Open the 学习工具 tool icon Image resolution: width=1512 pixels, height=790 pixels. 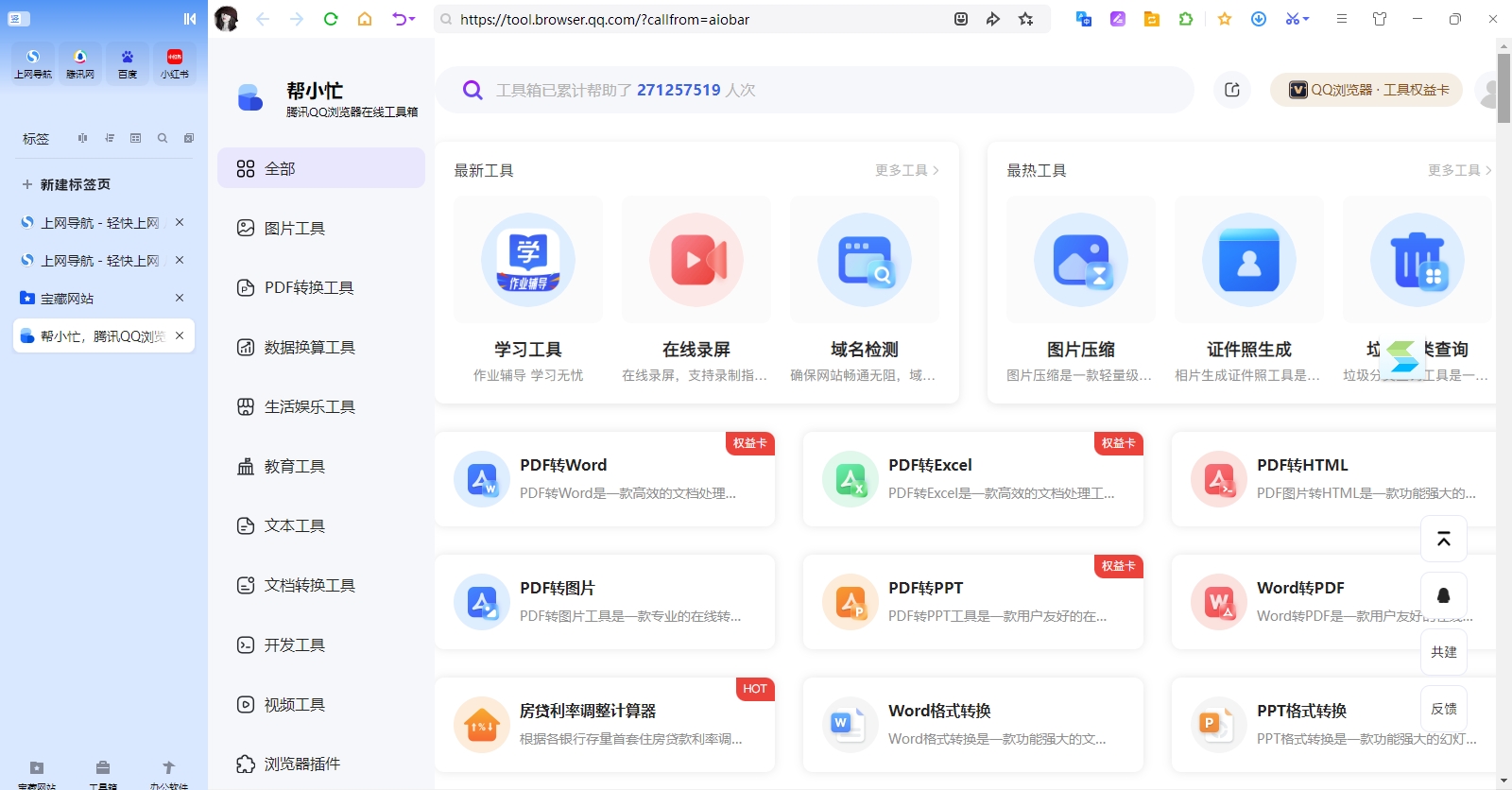[528, 260]
